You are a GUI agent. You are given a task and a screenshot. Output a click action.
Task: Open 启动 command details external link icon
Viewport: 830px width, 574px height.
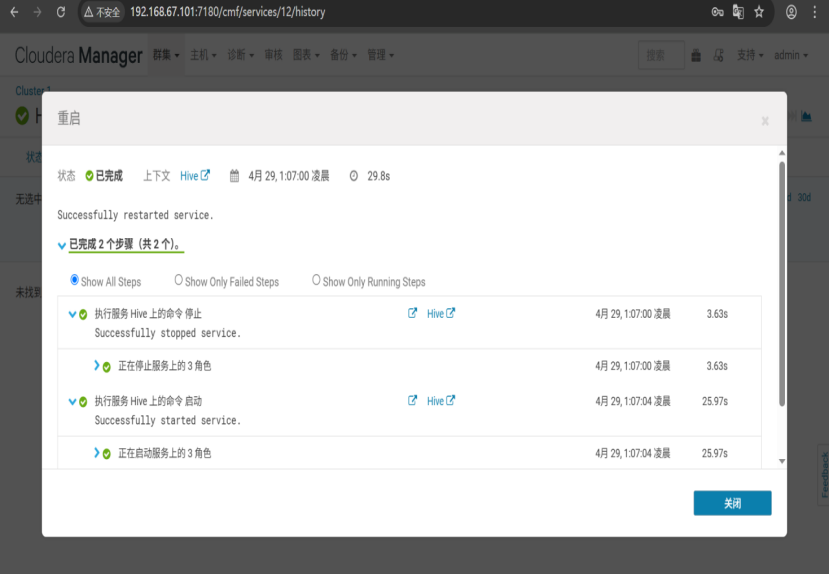pyautogui.click(x=412, y=400)
